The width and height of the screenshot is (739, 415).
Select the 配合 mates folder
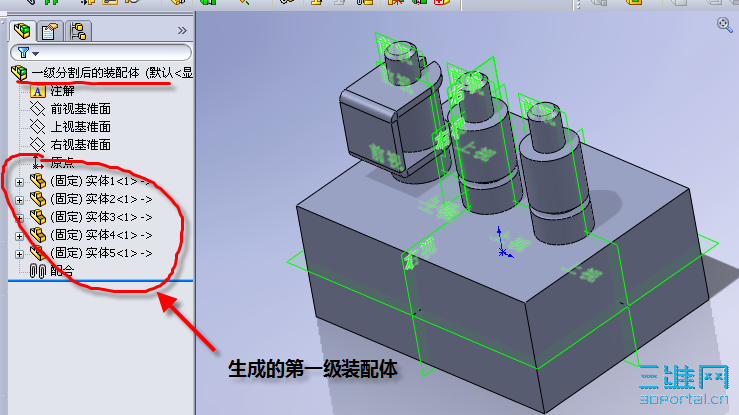(62, 271)
